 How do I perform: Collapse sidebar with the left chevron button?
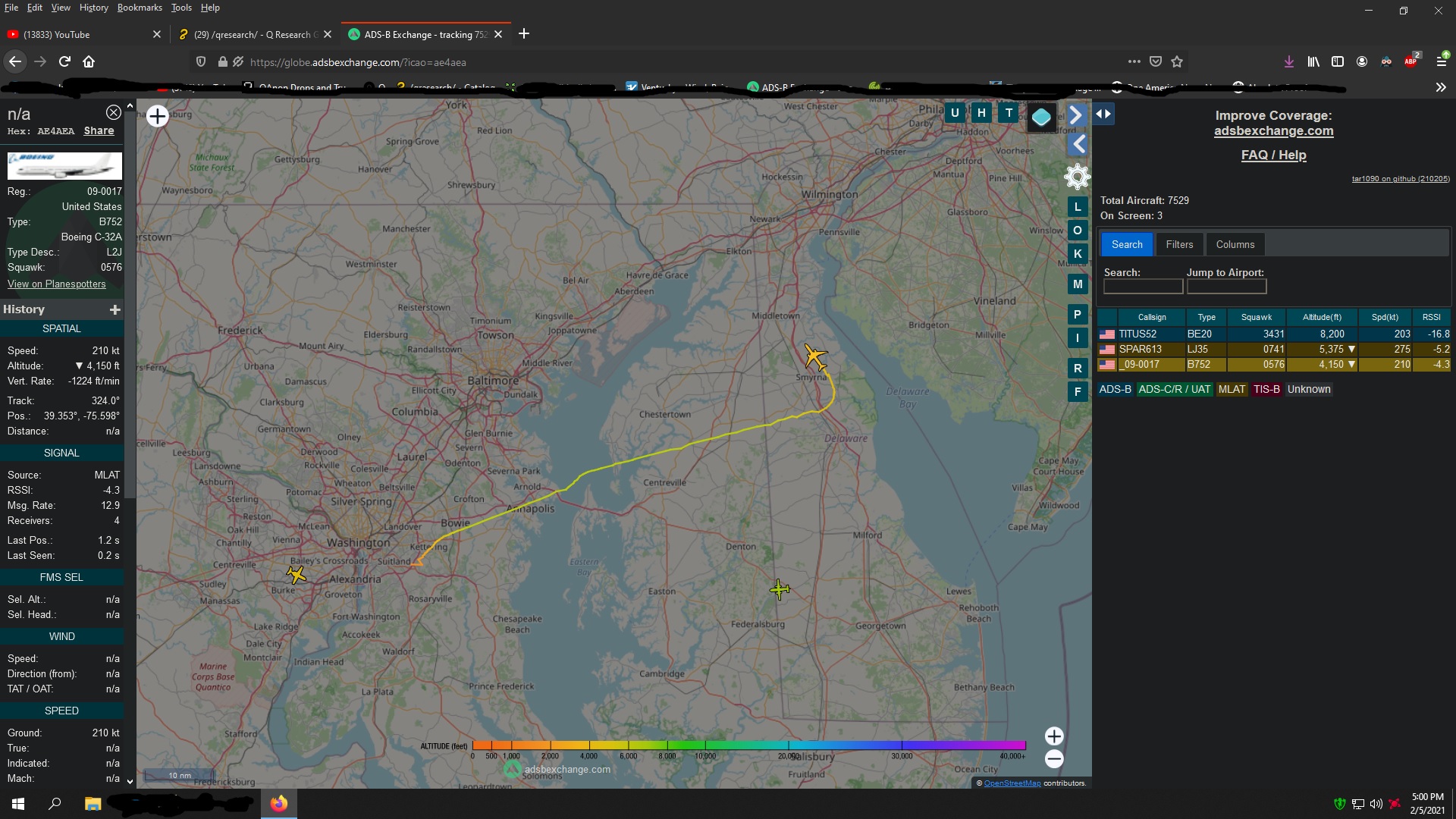click(x=1078, y=144)
